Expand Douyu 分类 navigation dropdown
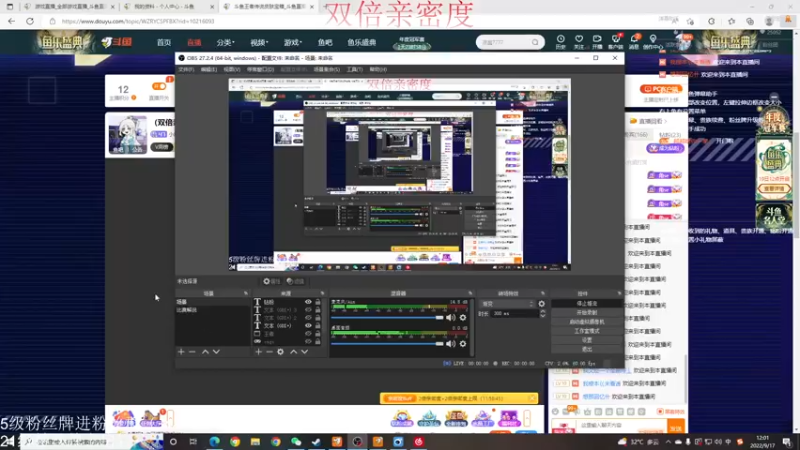 [x=225, y=42]
